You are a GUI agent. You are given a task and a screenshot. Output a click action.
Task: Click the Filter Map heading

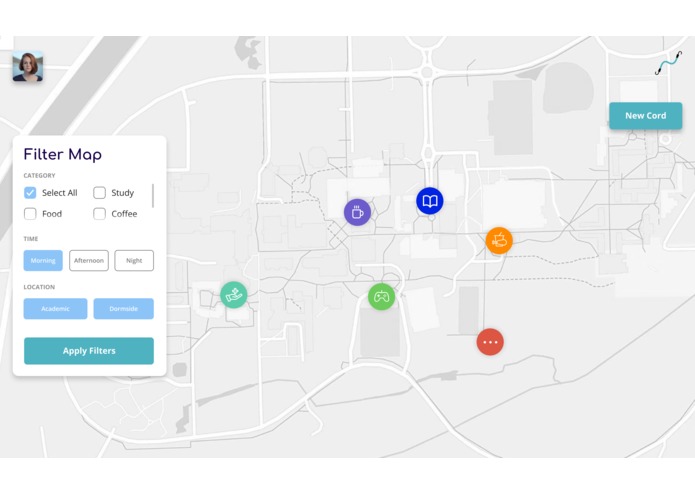62,155
